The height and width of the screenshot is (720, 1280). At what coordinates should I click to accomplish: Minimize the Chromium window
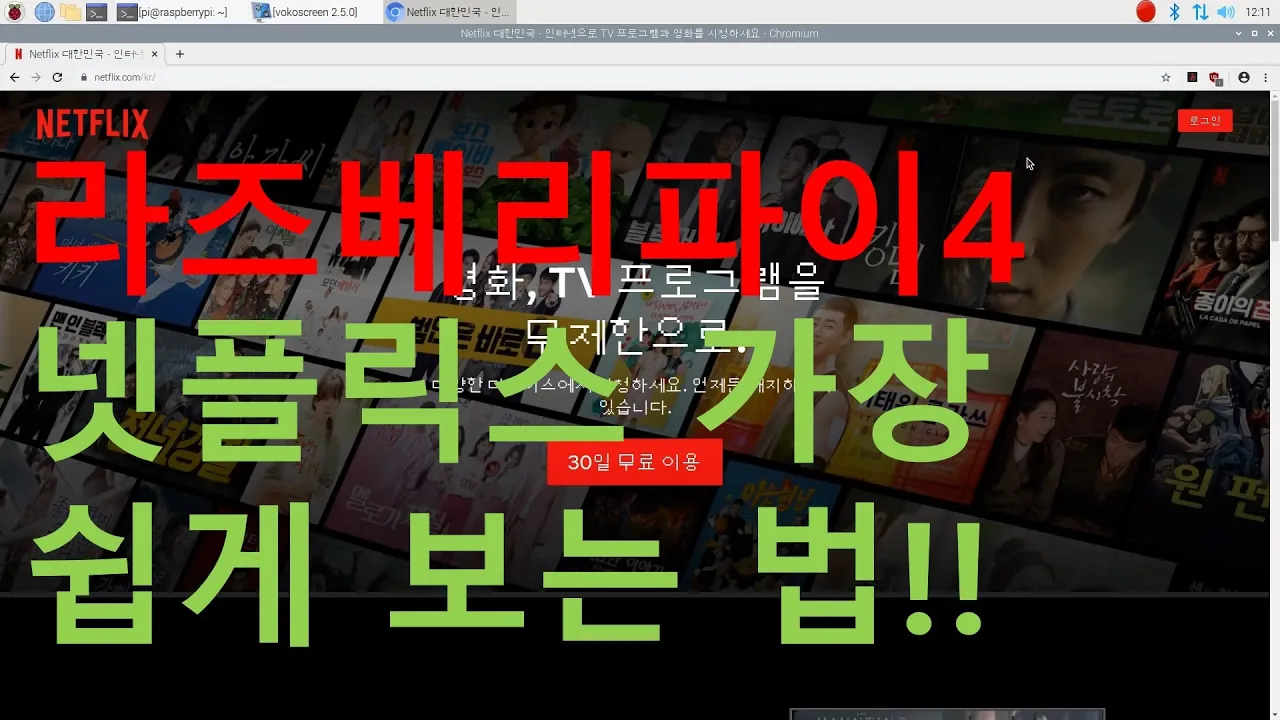point(1238,33)
